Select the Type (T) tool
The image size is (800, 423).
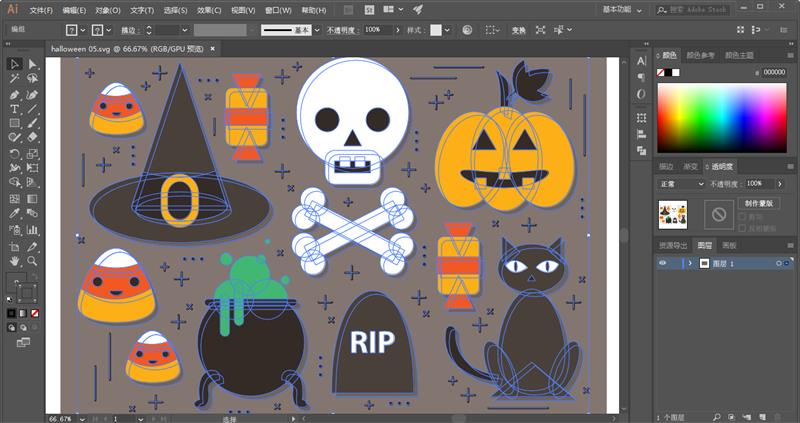[x=14, y=108]
